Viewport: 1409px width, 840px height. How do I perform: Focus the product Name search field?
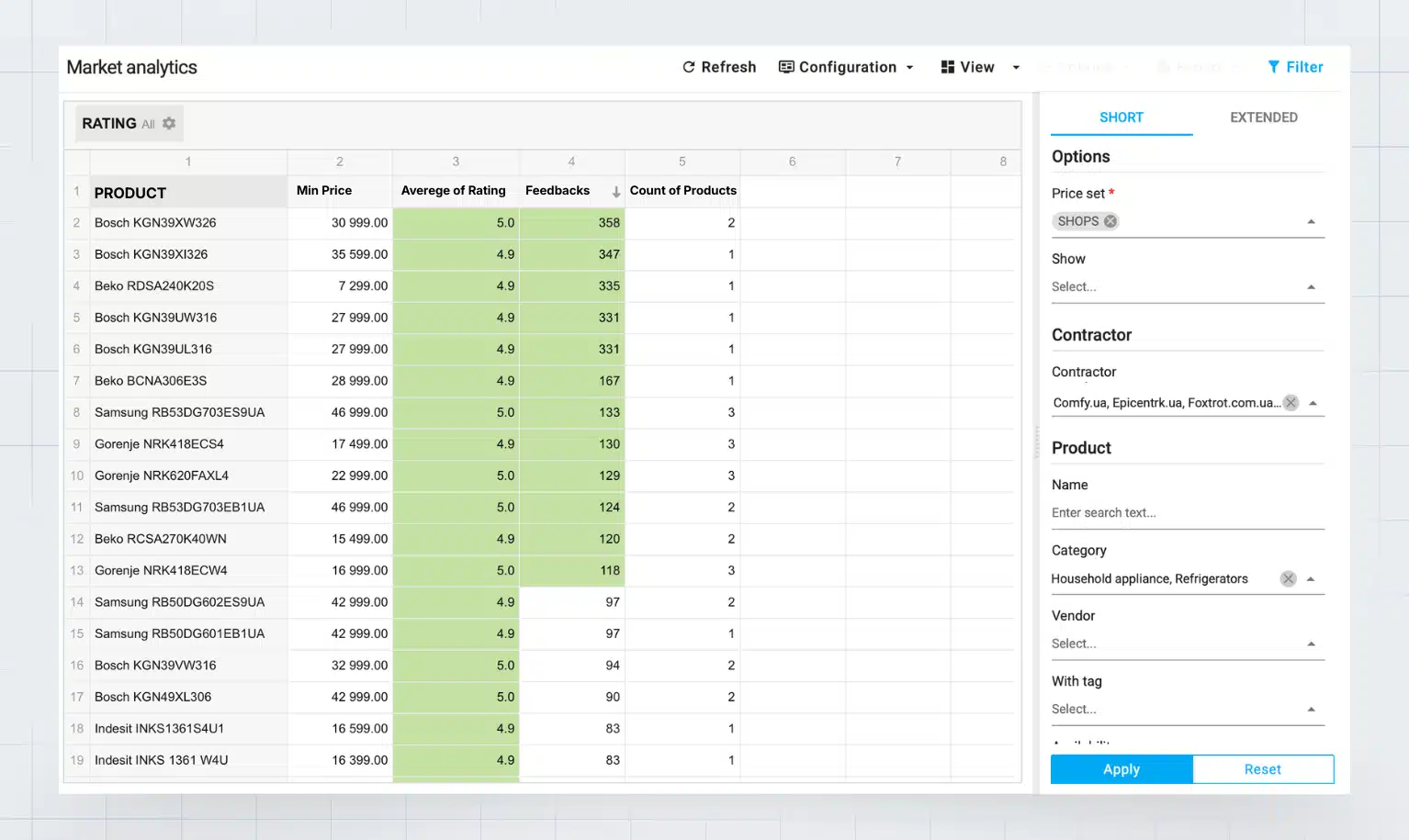pos(1187,513)
